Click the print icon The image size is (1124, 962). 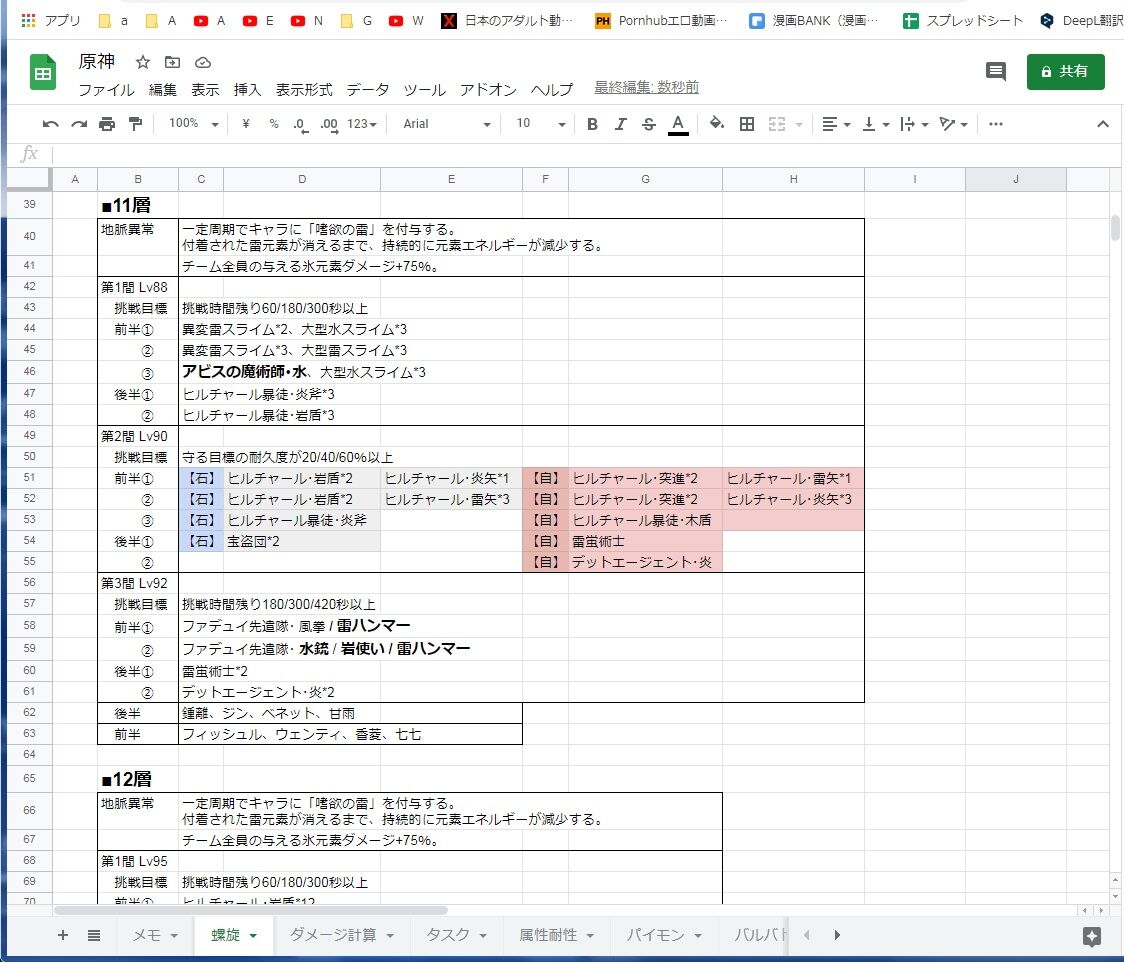tap(107, 124)
